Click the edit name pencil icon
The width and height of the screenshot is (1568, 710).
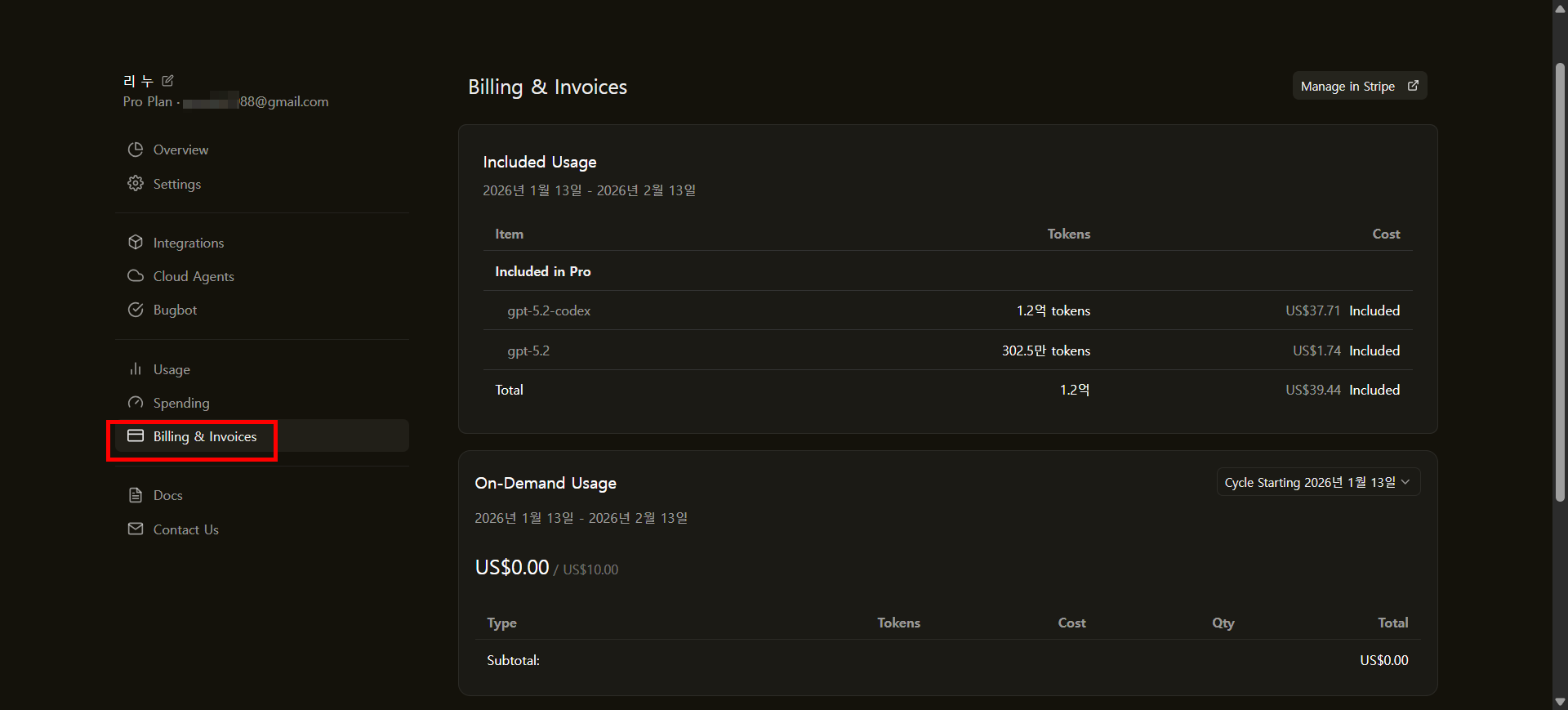click(x=168, y=81)
